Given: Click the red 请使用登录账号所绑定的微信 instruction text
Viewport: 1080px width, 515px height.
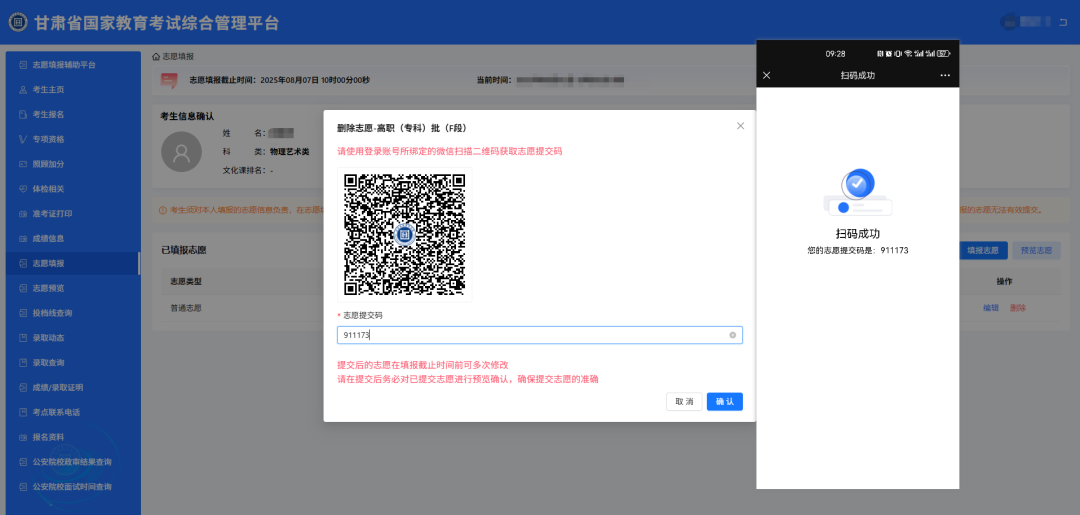Looking at the screenshot, I should (x=450, y=151).
